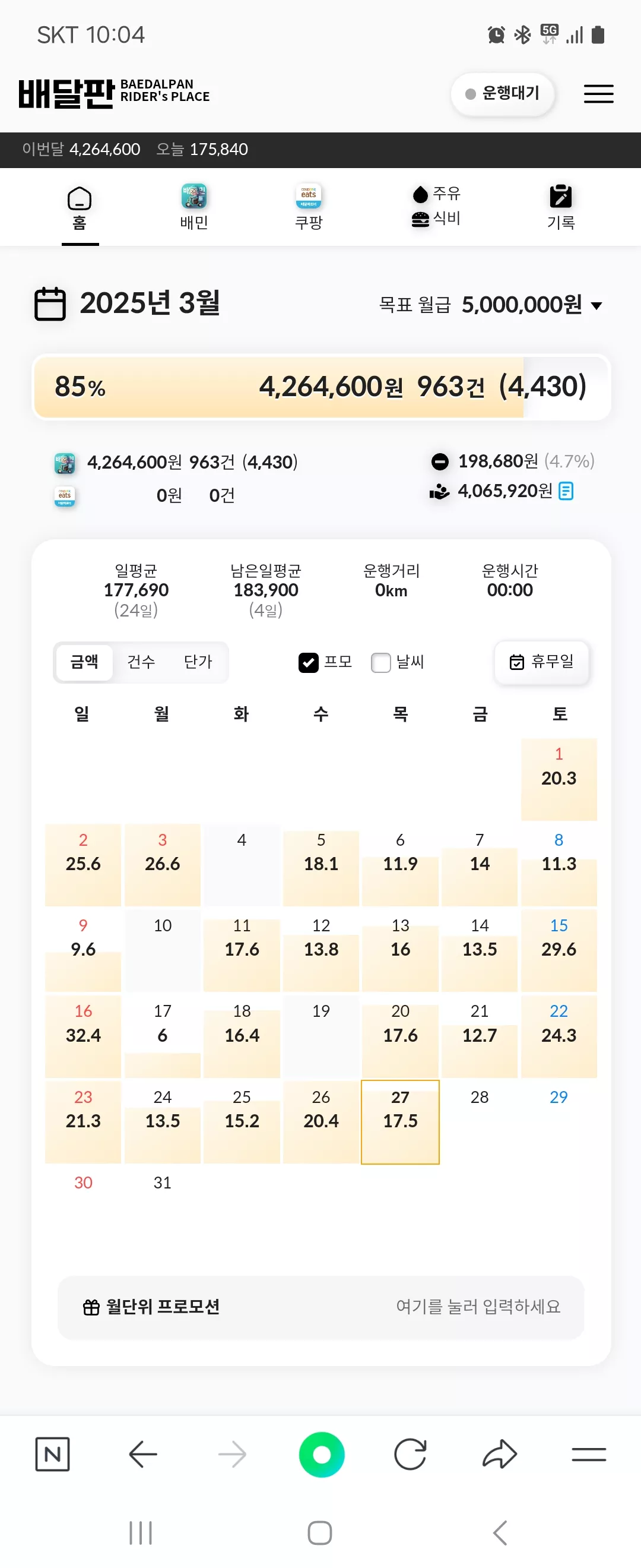Switch to the 단가 view tab
Screen dimensions: 641x1568
coord(198,662)
